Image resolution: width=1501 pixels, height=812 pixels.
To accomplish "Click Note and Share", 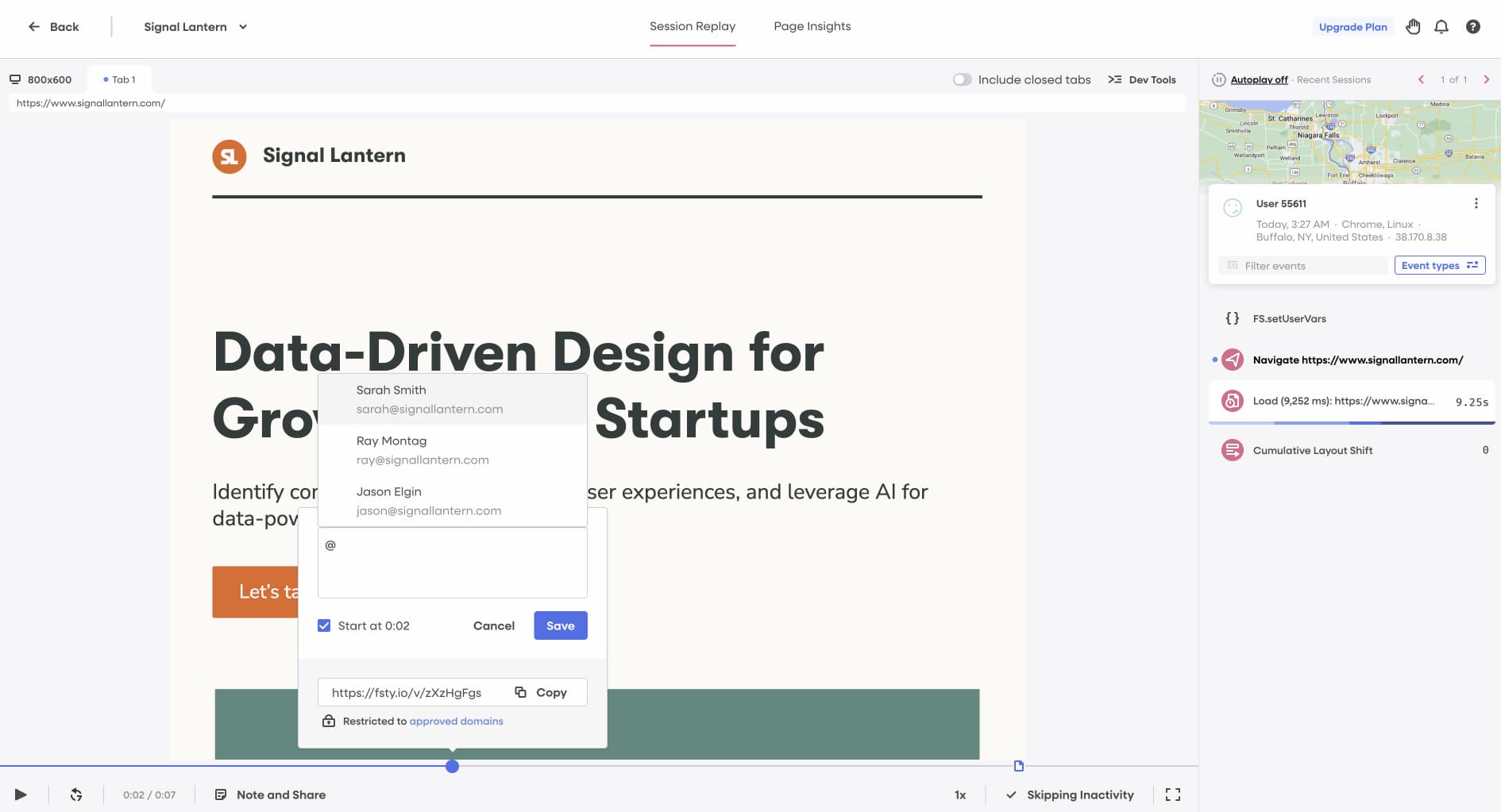I will pyautogui.click(x=270, y=795).
